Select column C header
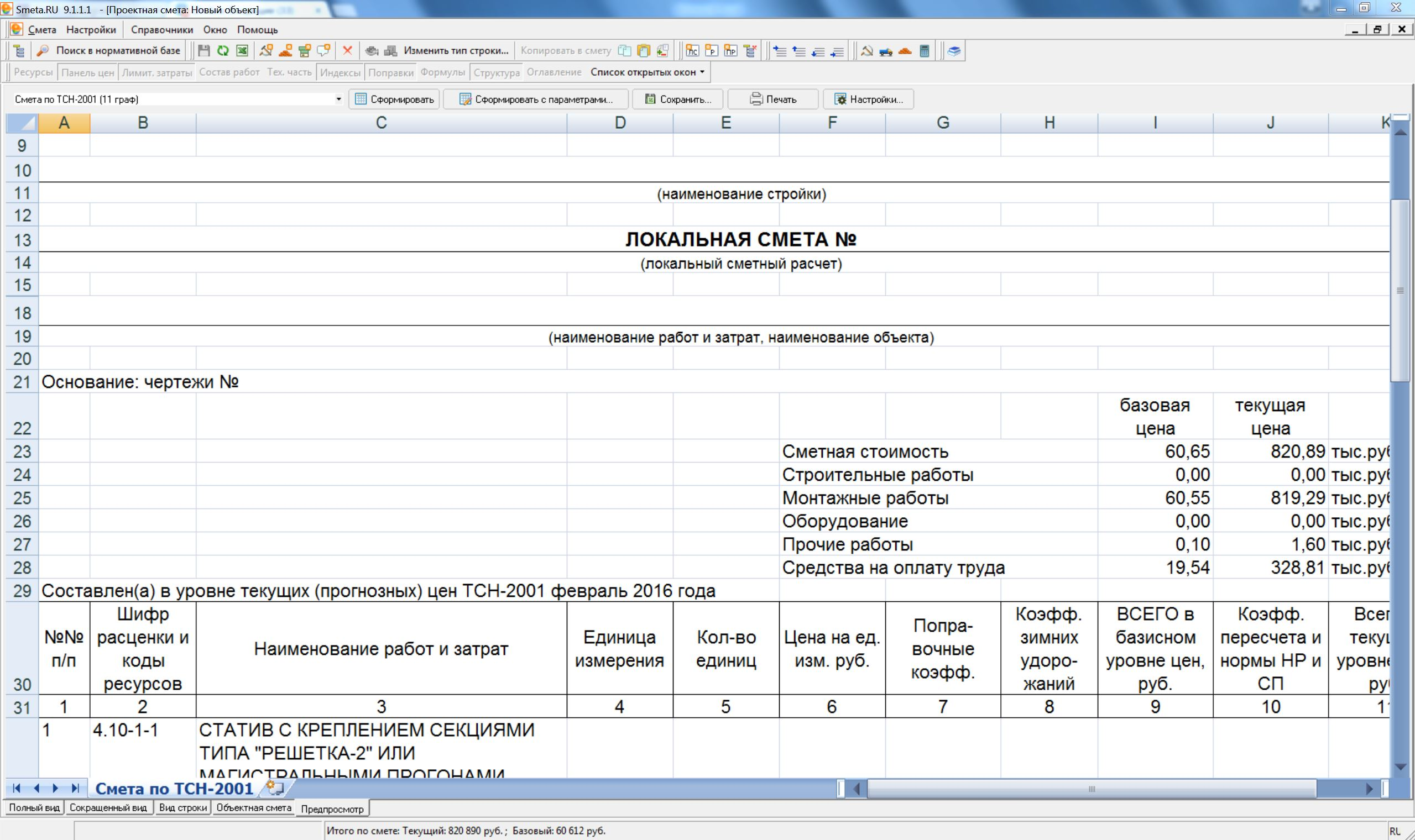1415x840 pixels. coord(381,123)
